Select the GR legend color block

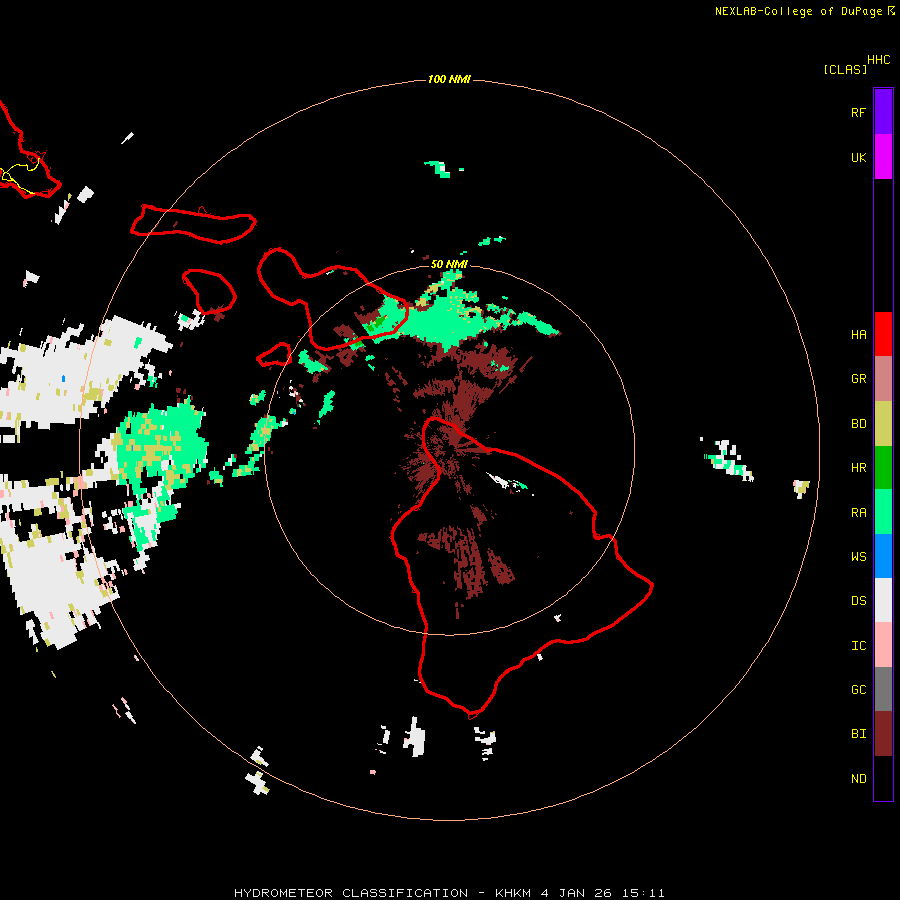(883, 379)
